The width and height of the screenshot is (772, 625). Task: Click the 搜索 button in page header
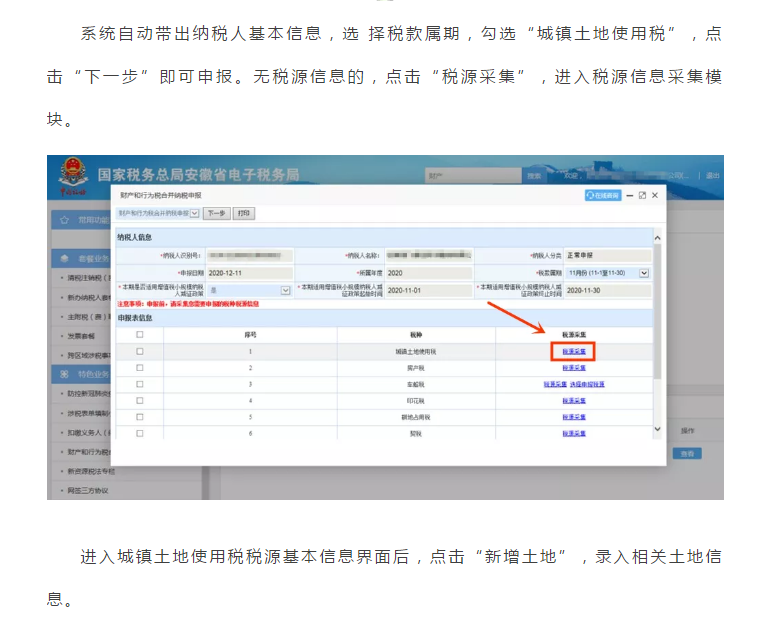click(x=534, y=176)
